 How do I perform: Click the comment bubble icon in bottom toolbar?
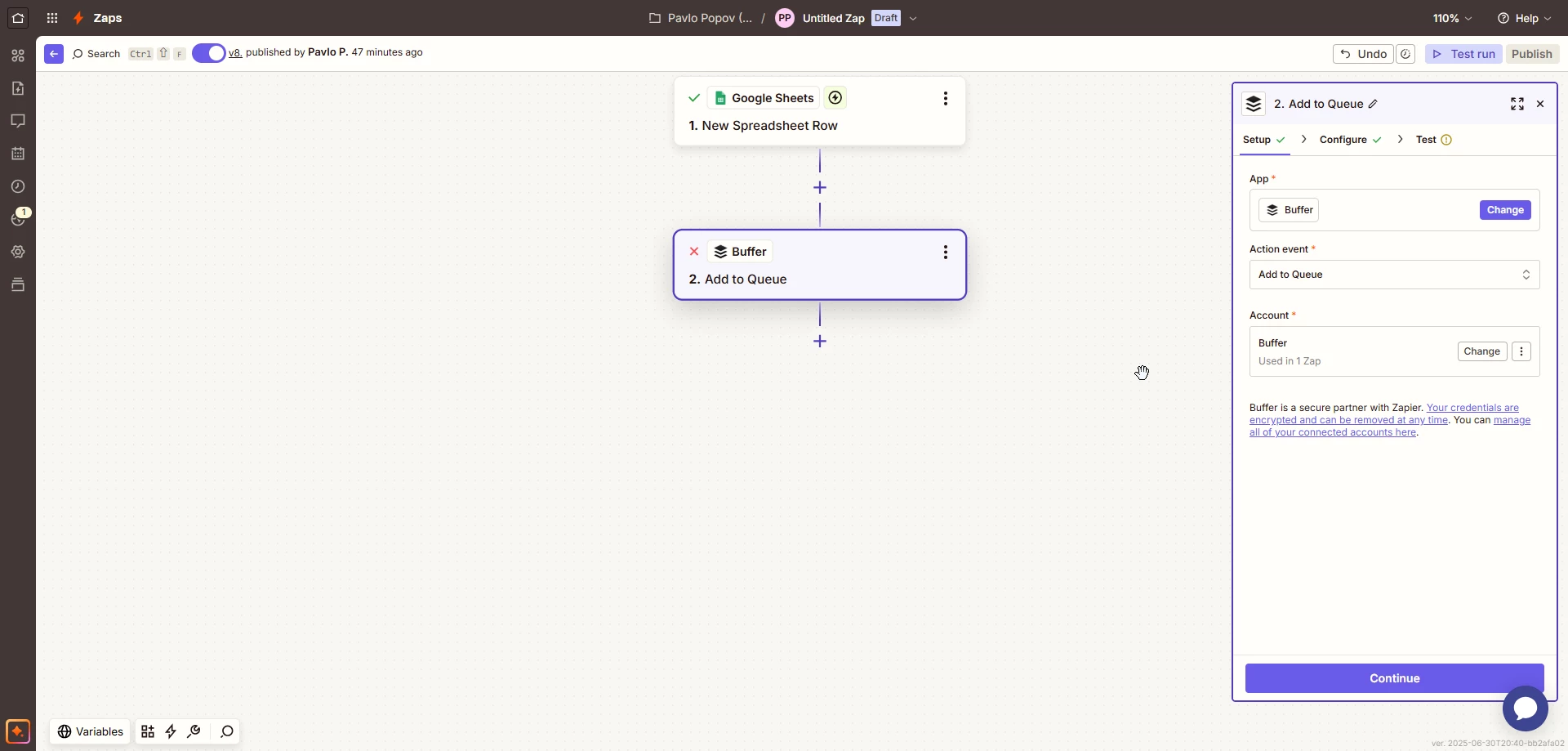click(227, 731)
